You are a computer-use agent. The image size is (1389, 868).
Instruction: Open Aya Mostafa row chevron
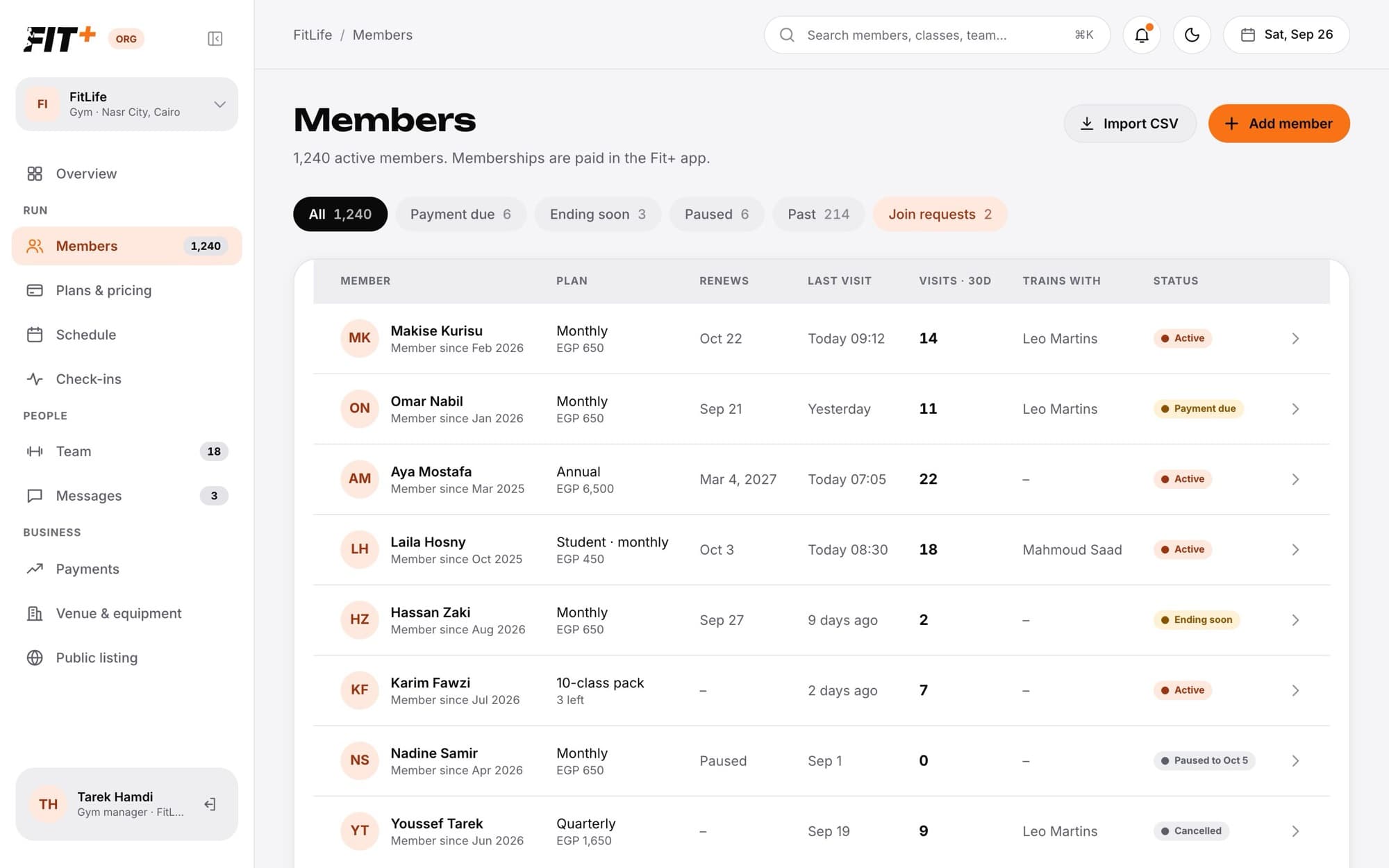[x=1295, y=479]
